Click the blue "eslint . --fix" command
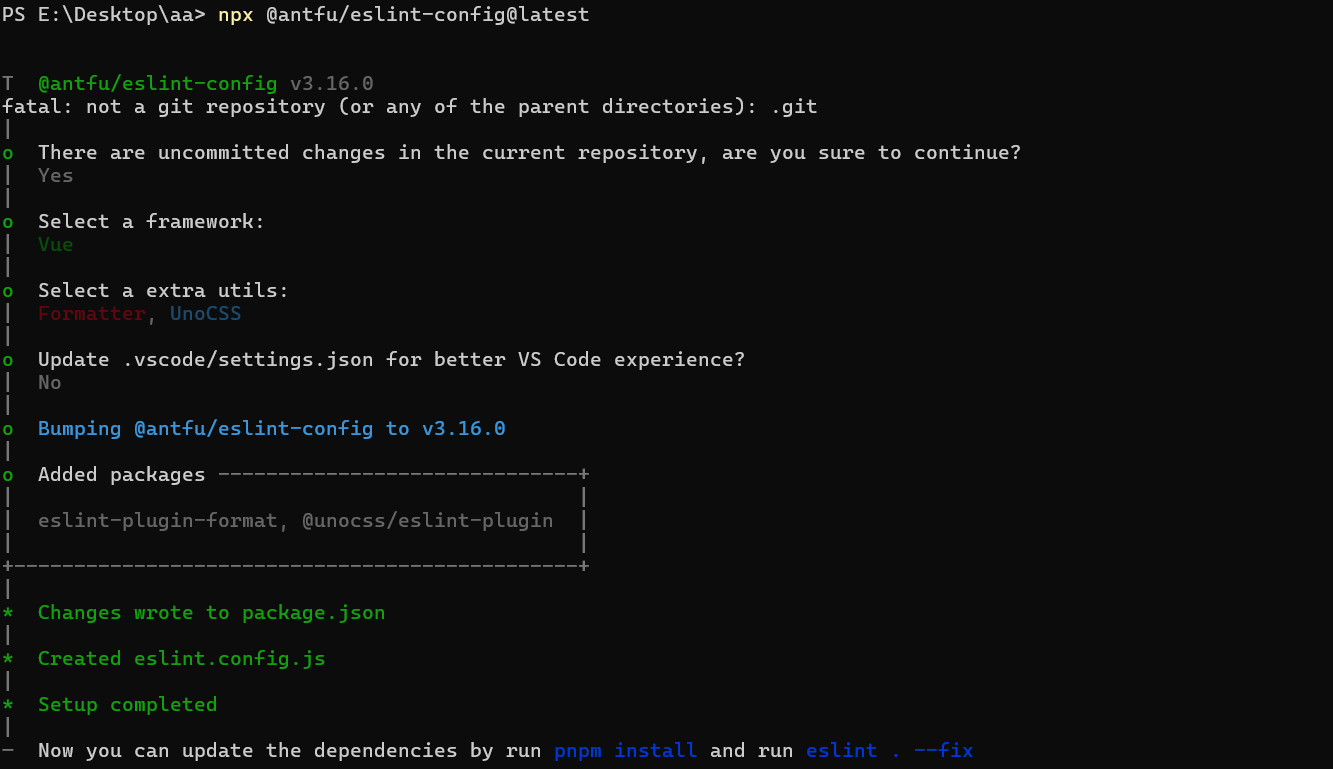 coord(889,751)
